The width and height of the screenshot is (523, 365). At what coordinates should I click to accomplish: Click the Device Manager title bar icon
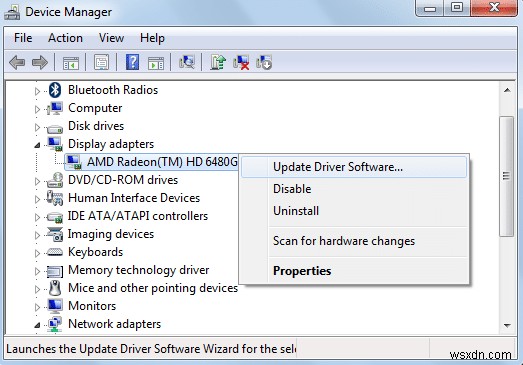point(12,13)
